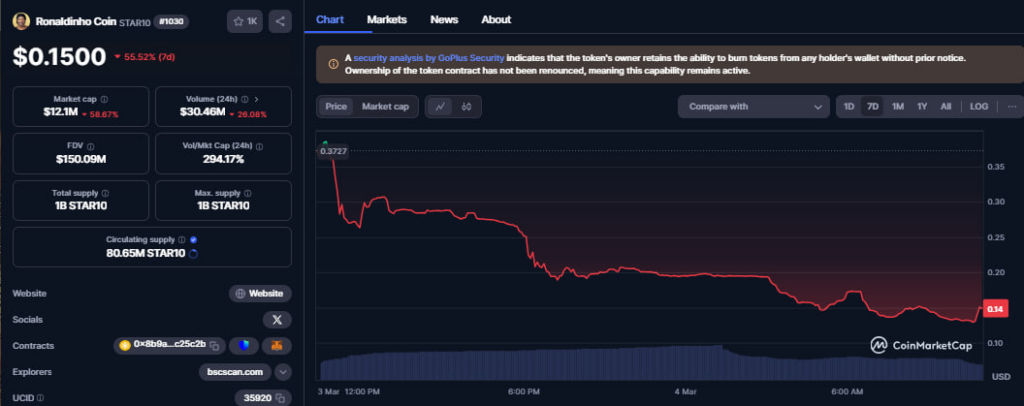This screenshot has height=406, width=1024.
Task: Click the price $0.1500
Action: (x=59, y=57)
